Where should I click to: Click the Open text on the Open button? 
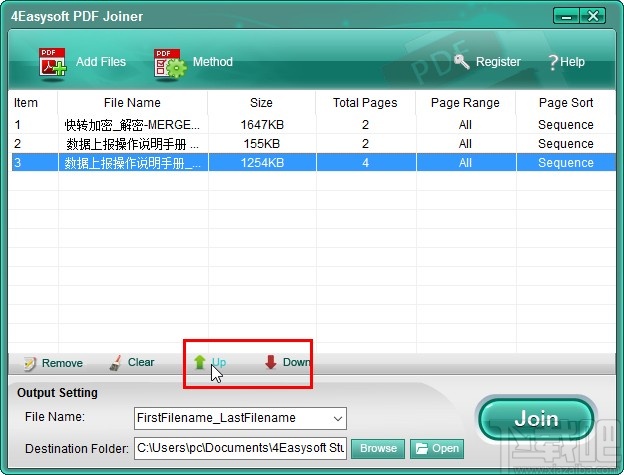[x=445, y=448]
